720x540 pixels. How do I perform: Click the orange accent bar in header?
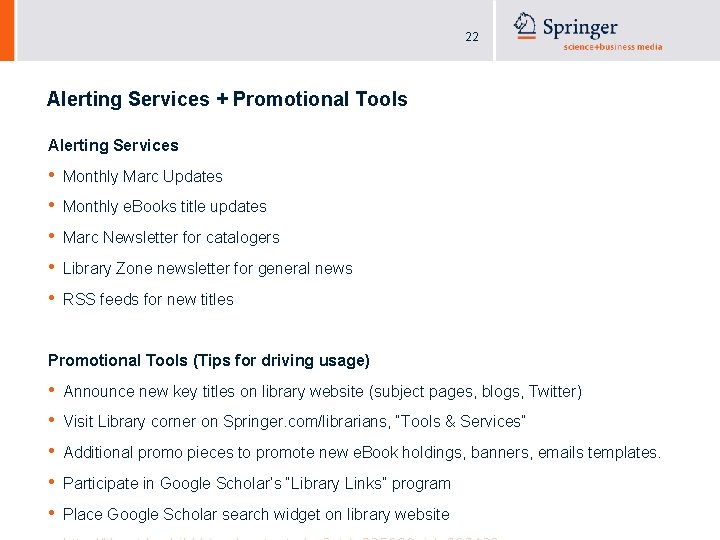coord(7,30)
